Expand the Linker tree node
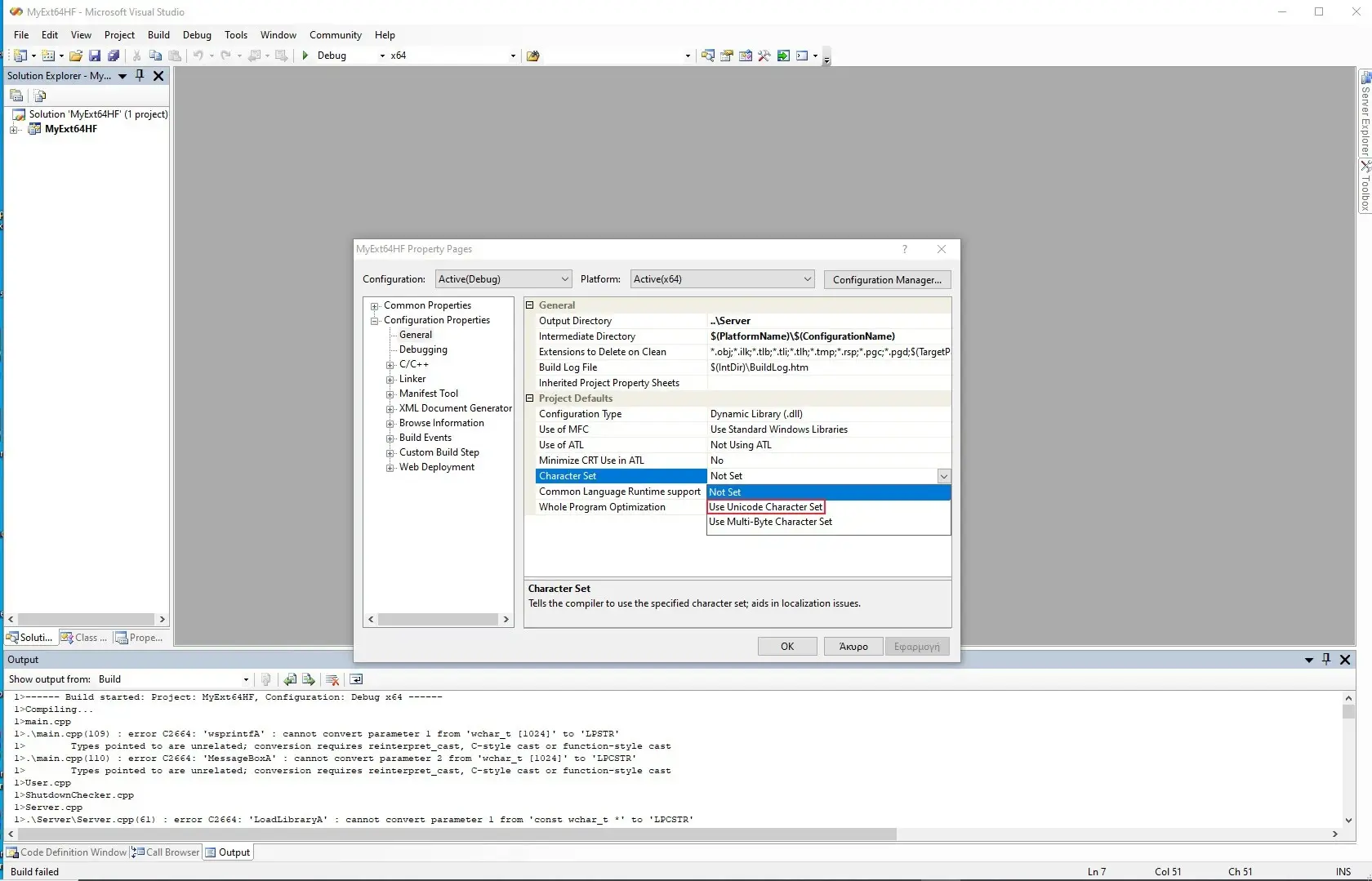Viewport: 1372px width, 881px height. 390,380
